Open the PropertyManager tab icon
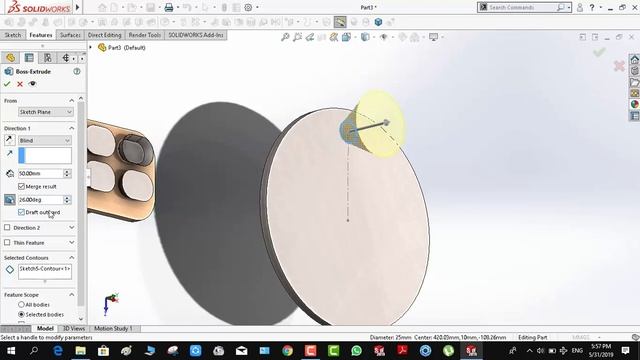Viewport: 640px width, 360px height. pyautogui.click(x=29, y=58)
